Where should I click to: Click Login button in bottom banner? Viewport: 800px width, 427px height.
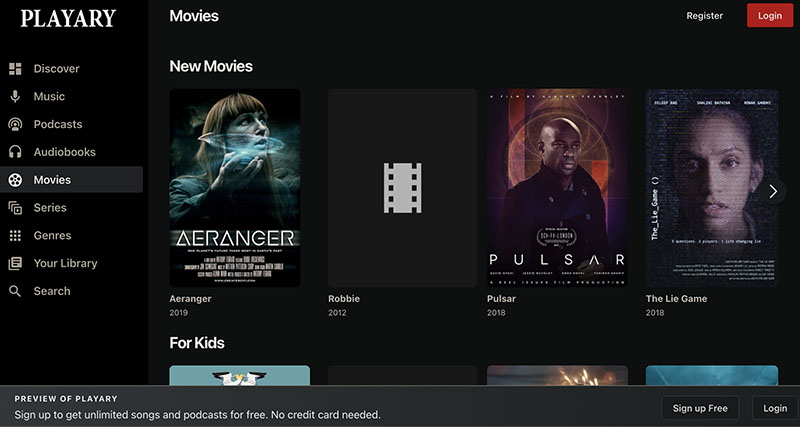[x=775, y=408]
